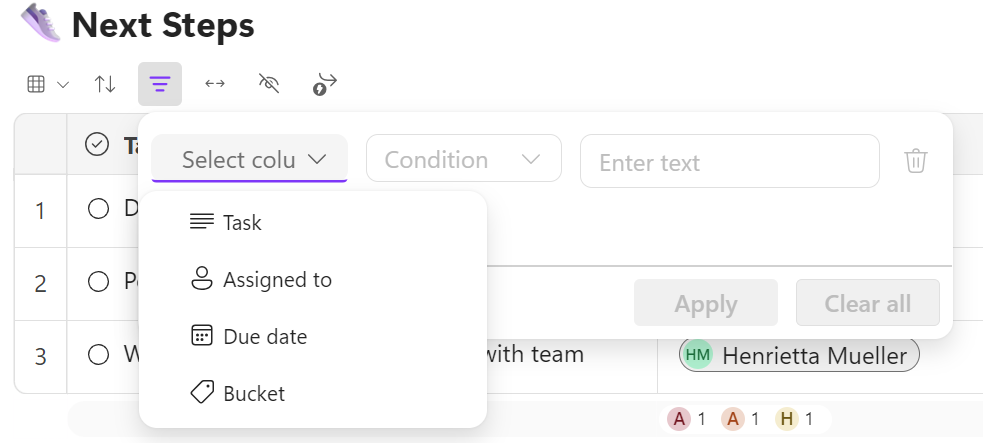Viewport: 983px width, 443px height.
Task: Click the Enter text filter field
Action: [729, 162]
